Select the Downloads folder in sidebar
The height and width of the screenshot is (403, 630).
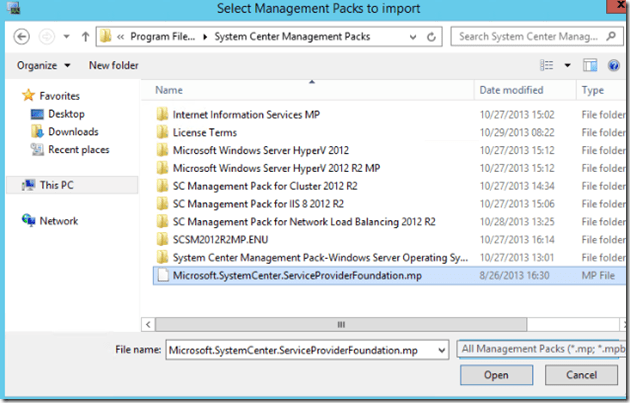(x=72, y=132)
